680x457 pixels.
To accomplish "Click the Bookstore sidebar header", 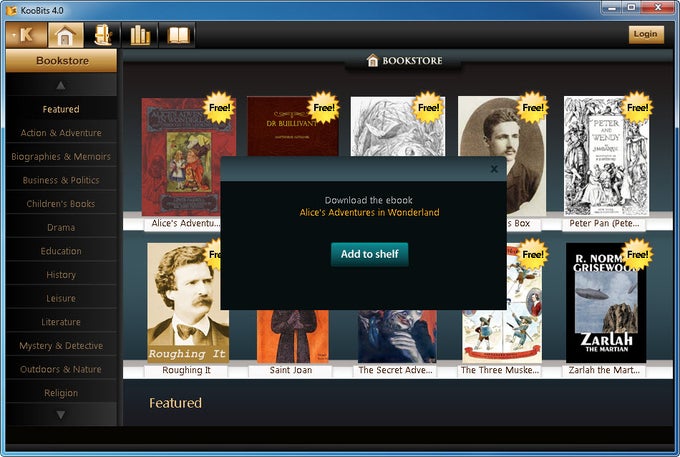I will pyautogui.click(x=62, y=61).
